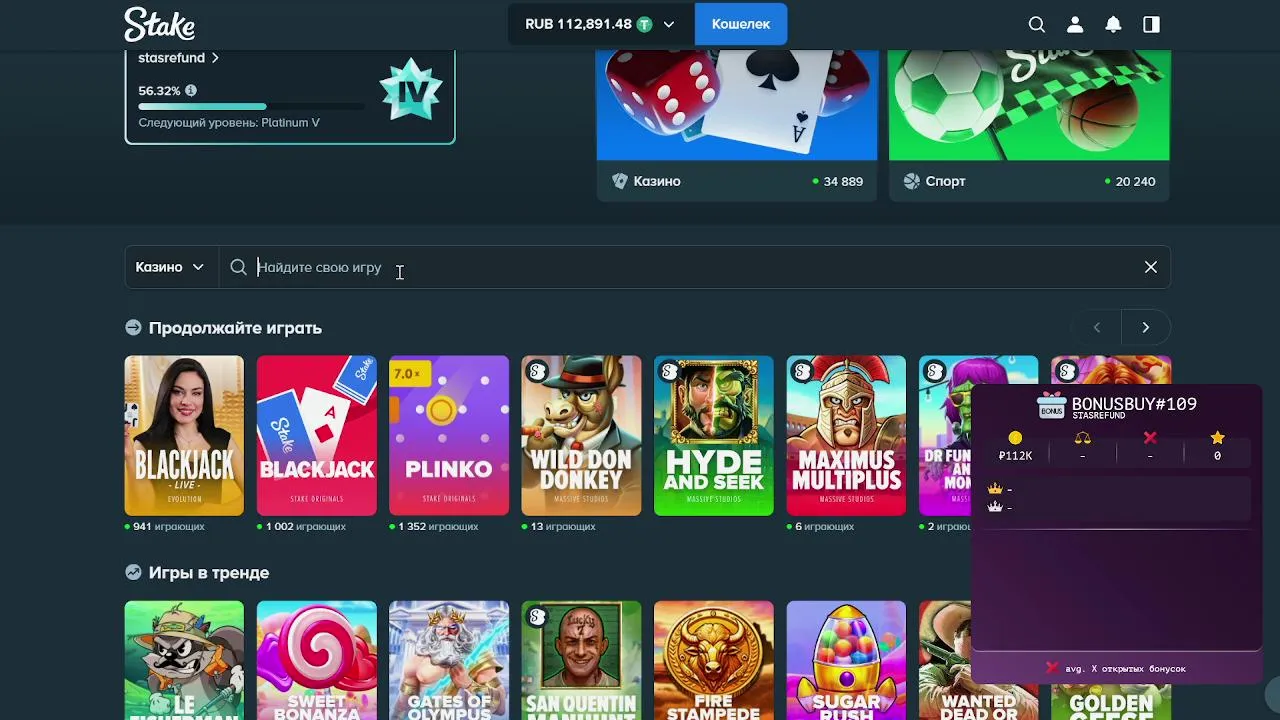1280x720 pixels.
Task: Click the coin icon above ₽112K
Action: [1015, 438]
